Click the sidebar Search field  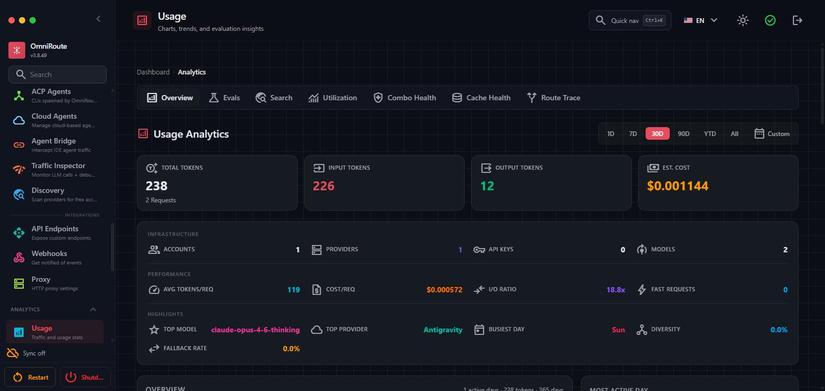coord(57,75)
